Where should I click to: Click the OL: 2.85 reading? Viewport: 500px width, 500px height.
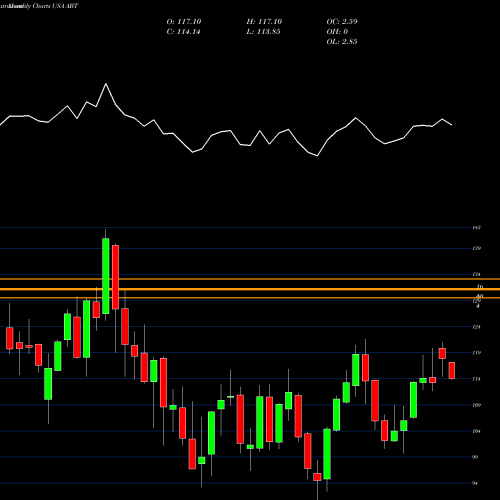342,42
